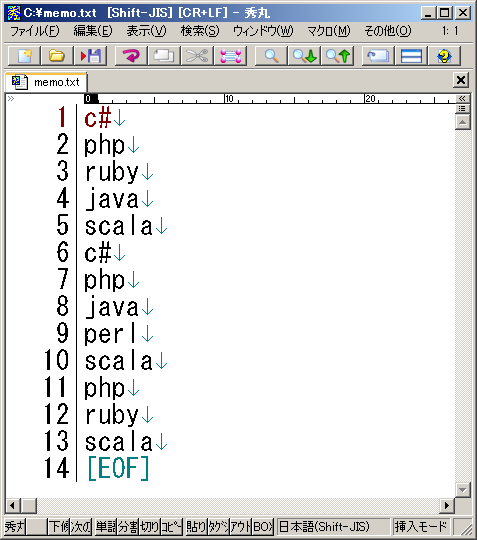
Task: Find previous with the magnifier up-arrow icon
Action: (x=337, y=56)
